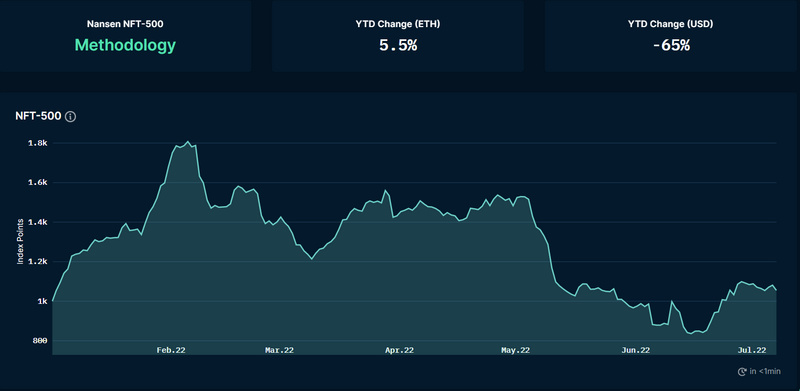Click the Index Points axis title

pyautogui.click(x=20, y=242)
